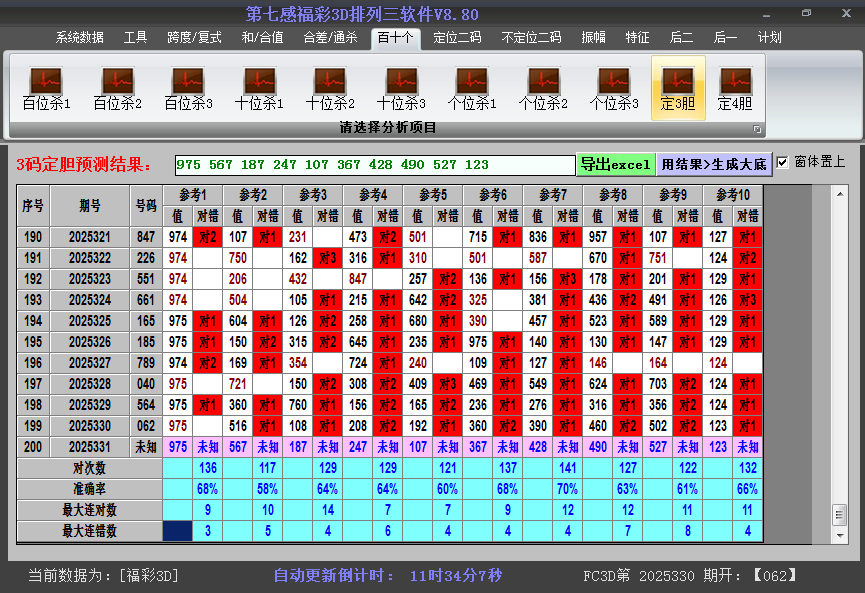
Task: Click the 个位杀3 tool icon
Action: [614, 80]
